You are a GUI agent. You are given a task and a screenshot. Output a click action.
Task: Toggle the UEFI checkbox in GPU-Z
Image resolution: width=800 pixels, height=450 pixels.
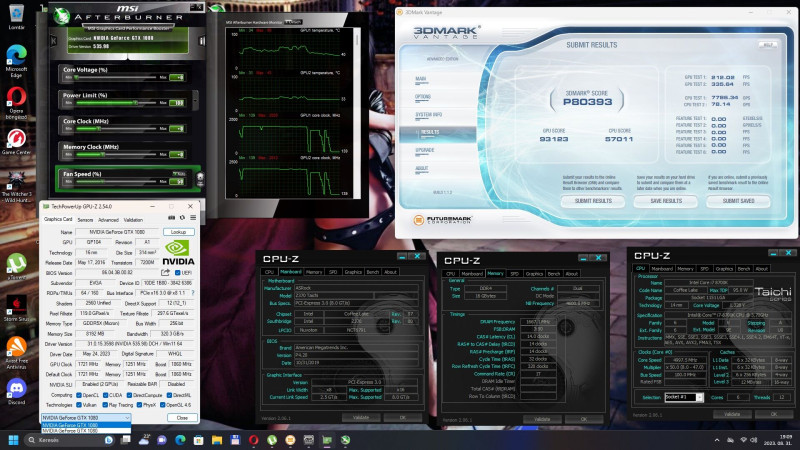pos(178,273)
